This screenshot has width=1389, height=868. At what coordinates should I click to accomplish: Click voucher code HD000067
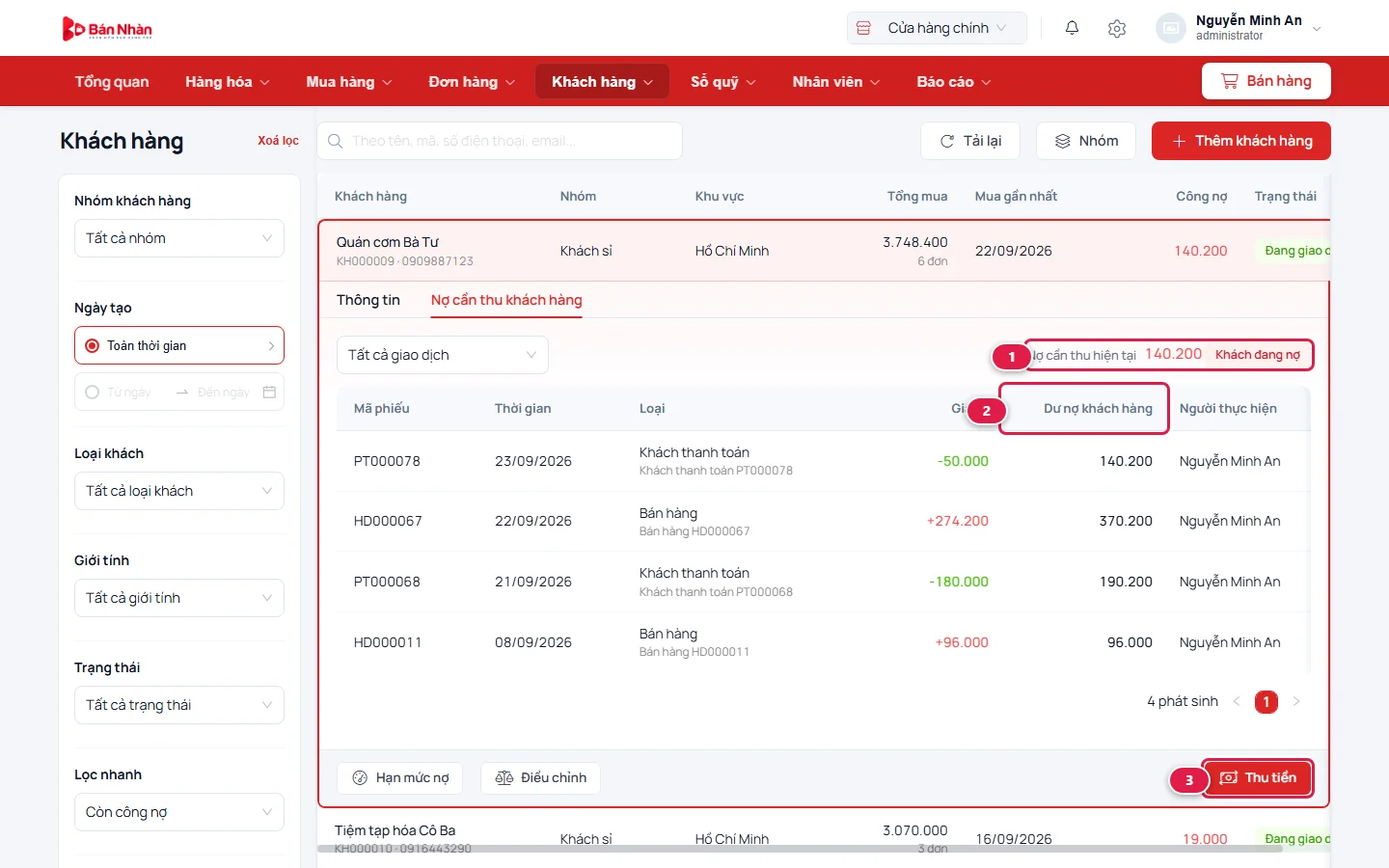[388, 521]
